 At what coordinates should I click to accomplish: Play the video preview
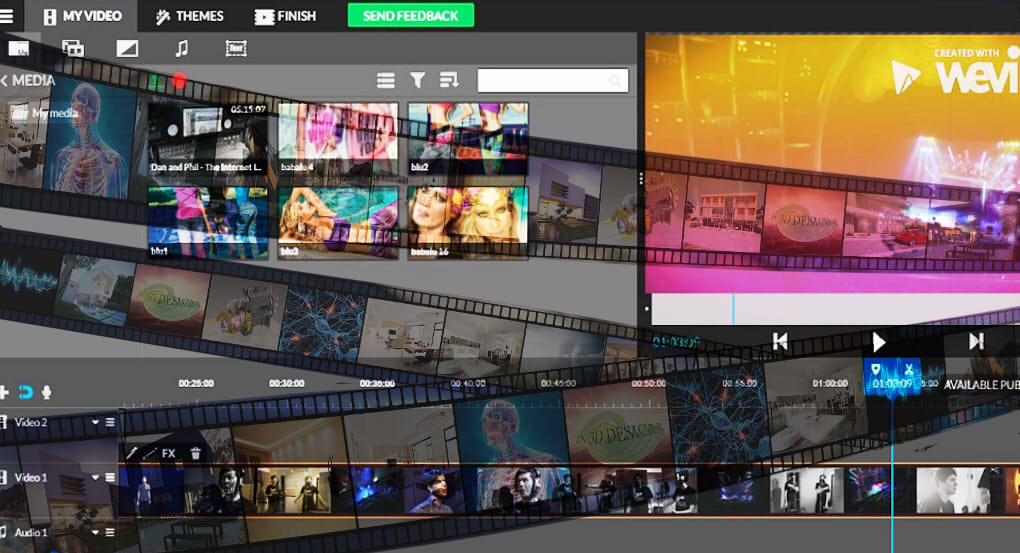878,342
